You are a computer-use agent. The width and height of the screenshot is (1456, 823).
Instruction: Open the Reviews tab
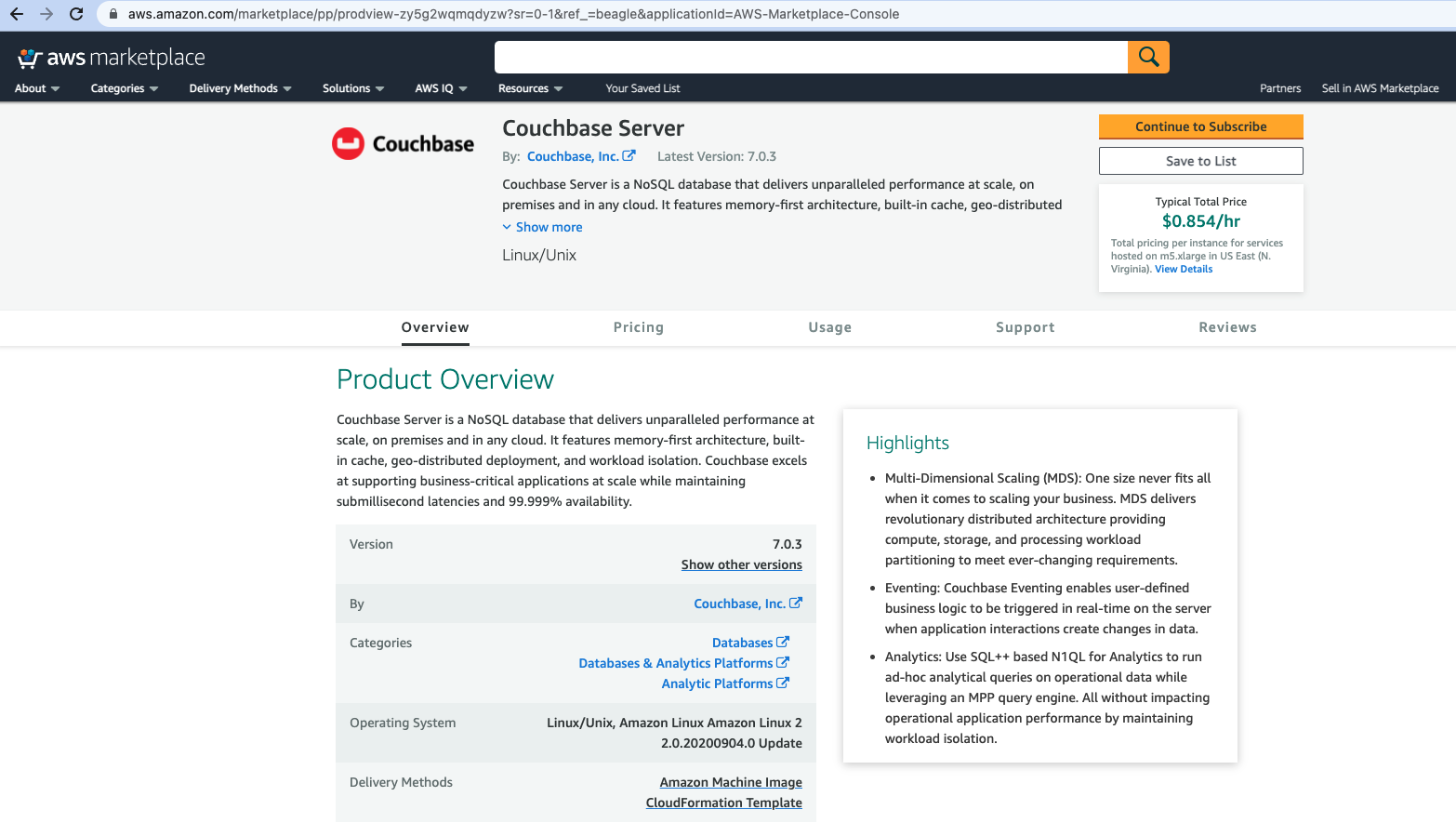click(1227, 327)
